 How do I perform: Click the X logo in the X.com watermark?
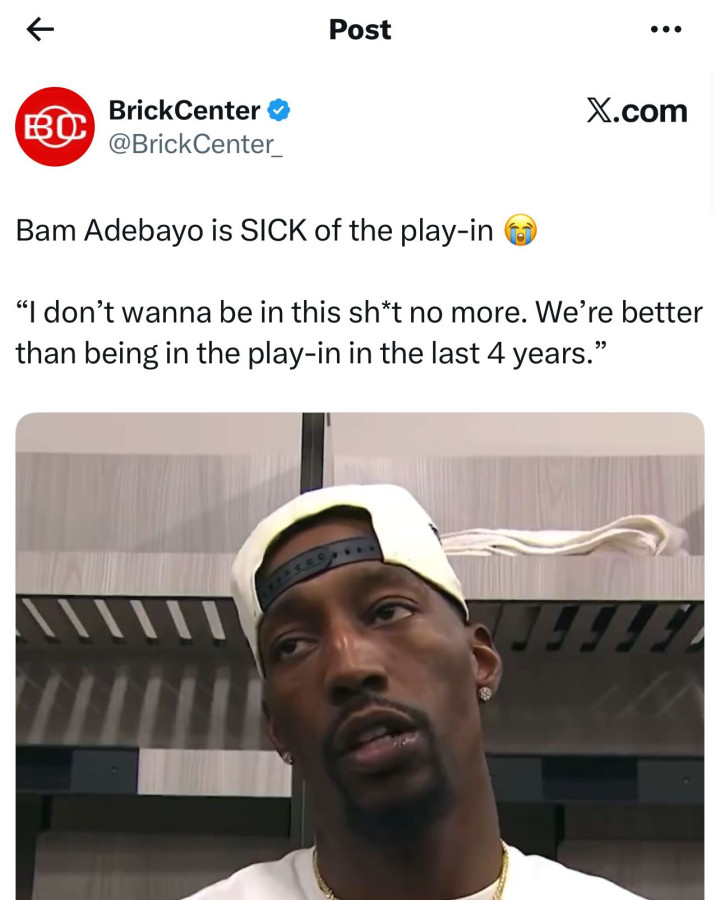pyautogui.click(x=599, y=111)
